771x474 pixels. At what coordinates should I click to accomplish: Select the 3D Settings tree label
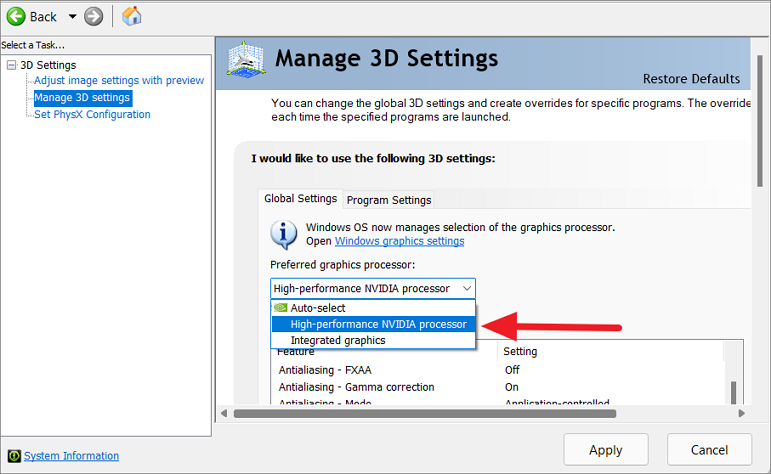[x=48, y=65]
